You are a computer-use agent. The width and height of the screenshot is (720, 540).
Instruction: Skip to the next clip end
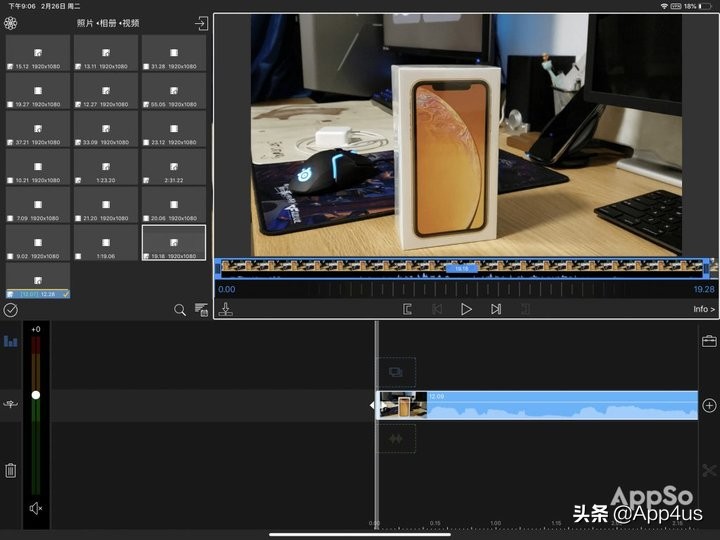point(496,309)
